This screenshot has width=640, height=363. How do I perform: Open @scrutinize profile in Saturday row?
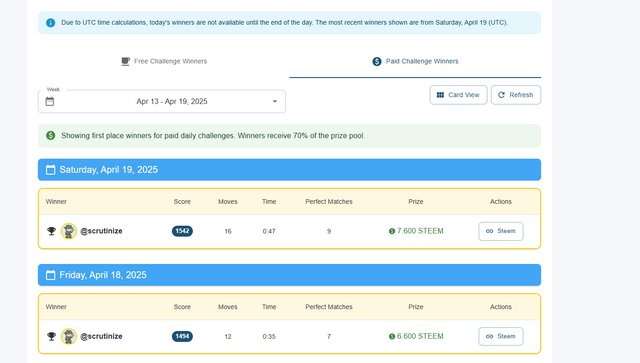101,231
